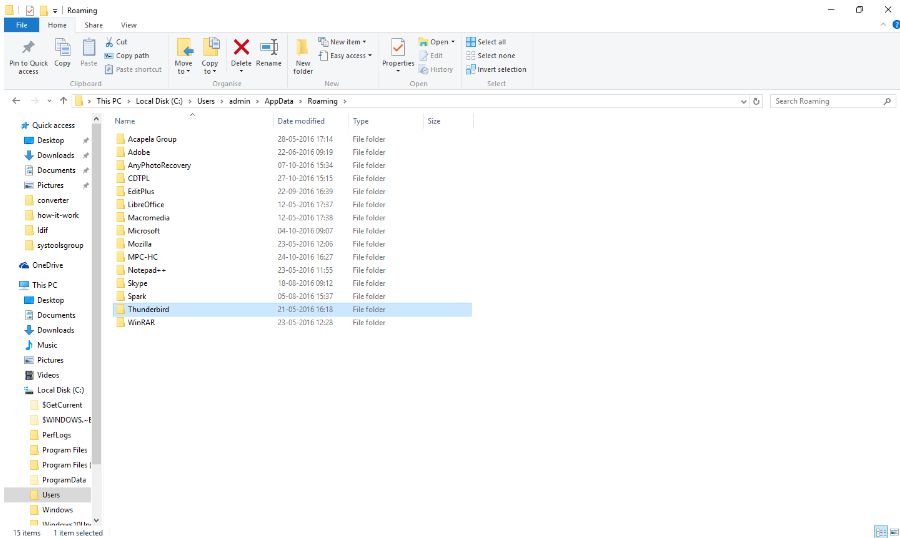The width and height of the screenshot is (900, 538).
Task: Sort by Date modified column header
Action: tap(311, 121)
